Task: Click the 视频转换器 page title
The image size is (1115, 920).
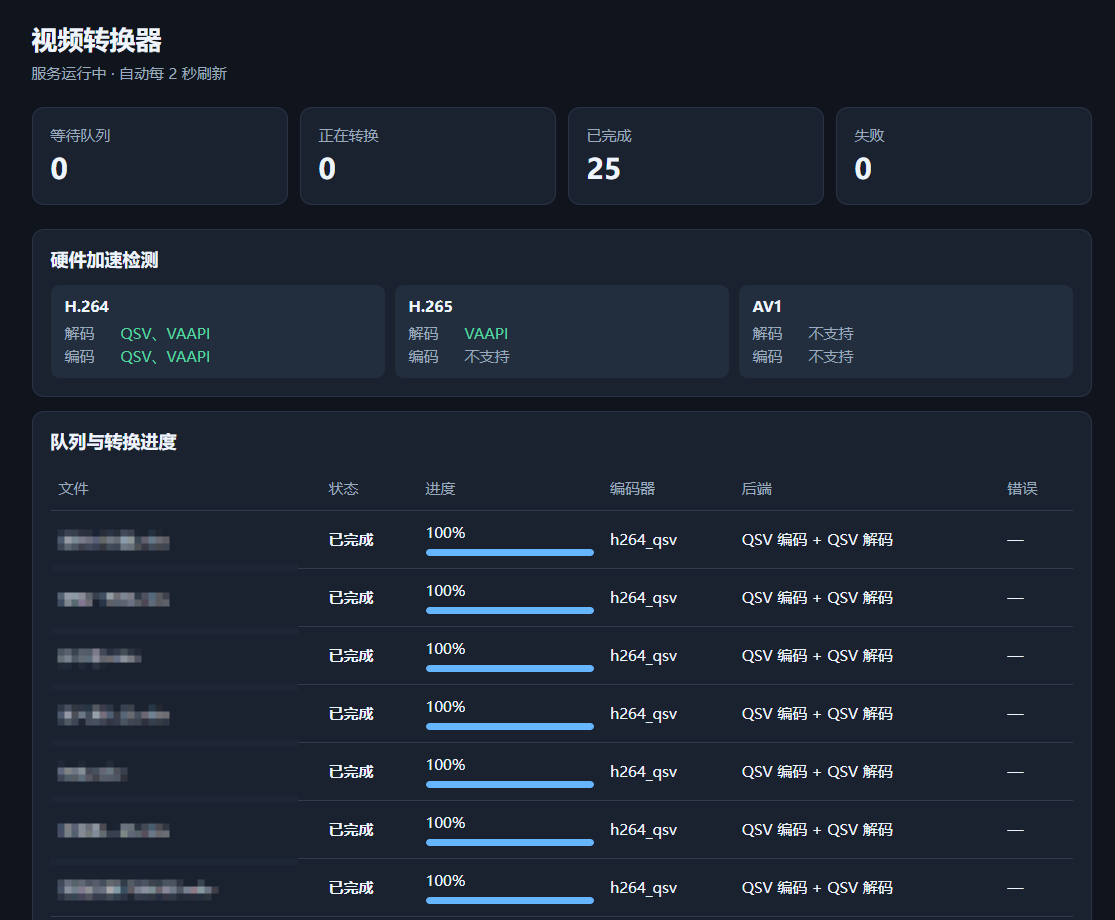Action: coord(97,41)
